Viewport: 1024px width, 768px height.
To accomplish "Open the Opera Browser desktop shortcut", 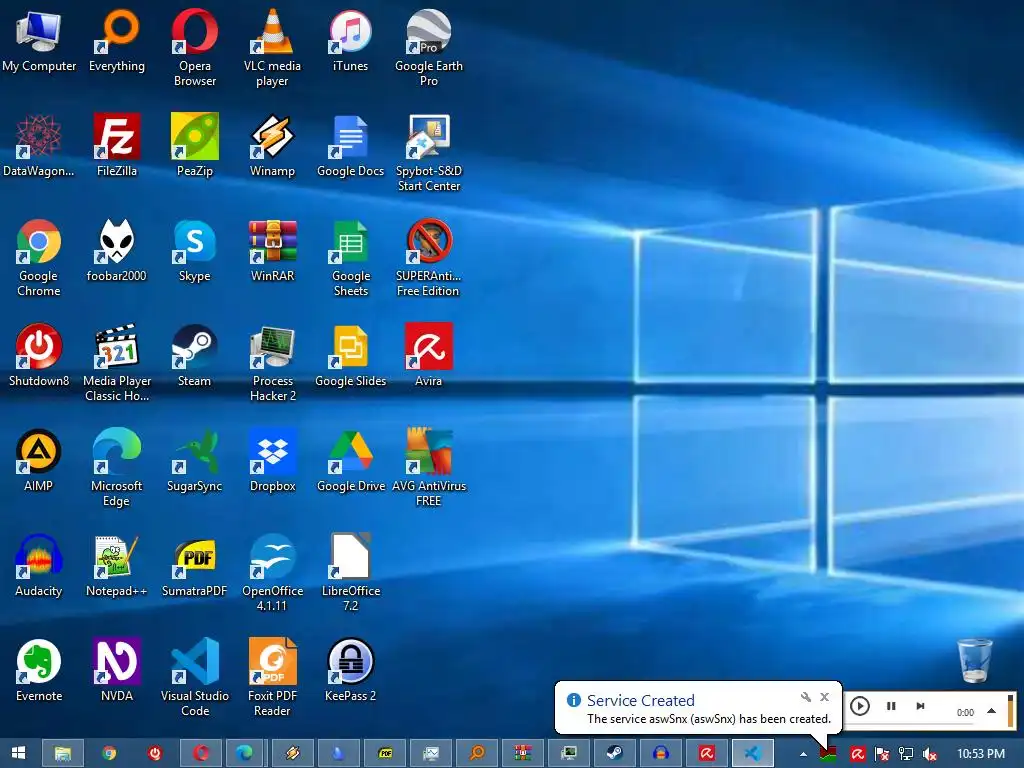I will [195, 48].
